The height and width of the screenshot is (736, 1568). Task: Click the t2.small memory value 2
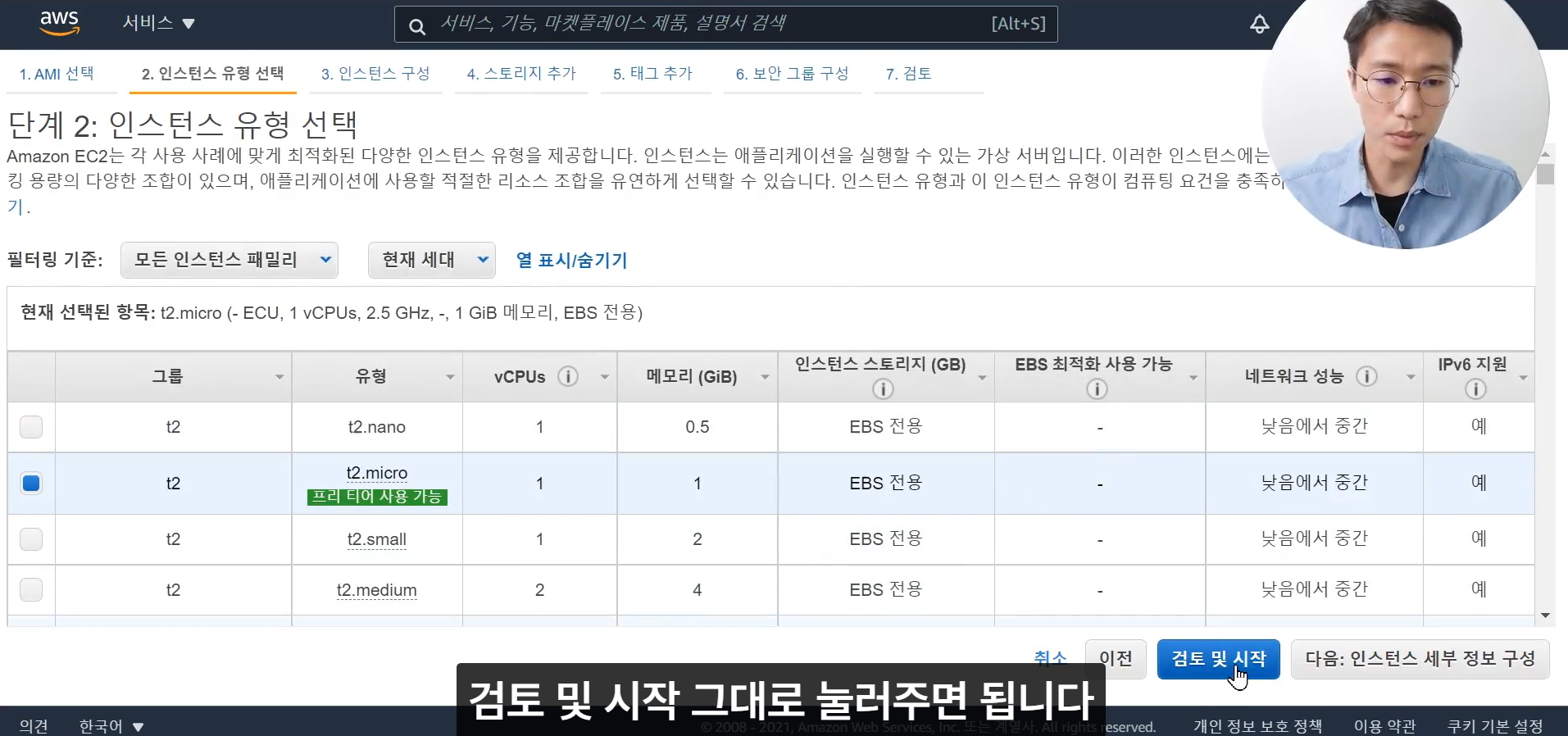pos(698,539)
